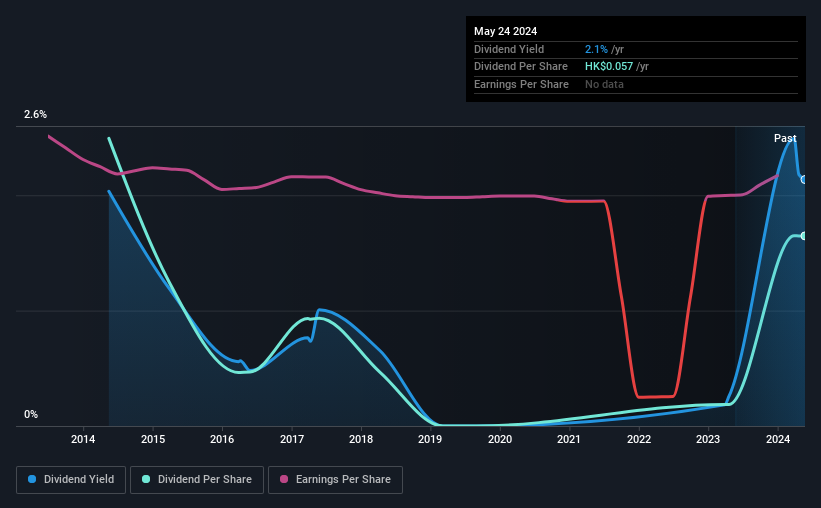Click the pink dot in Earnings Per Share legend
This screenshot has width=821, height=508.
[284, 480]
